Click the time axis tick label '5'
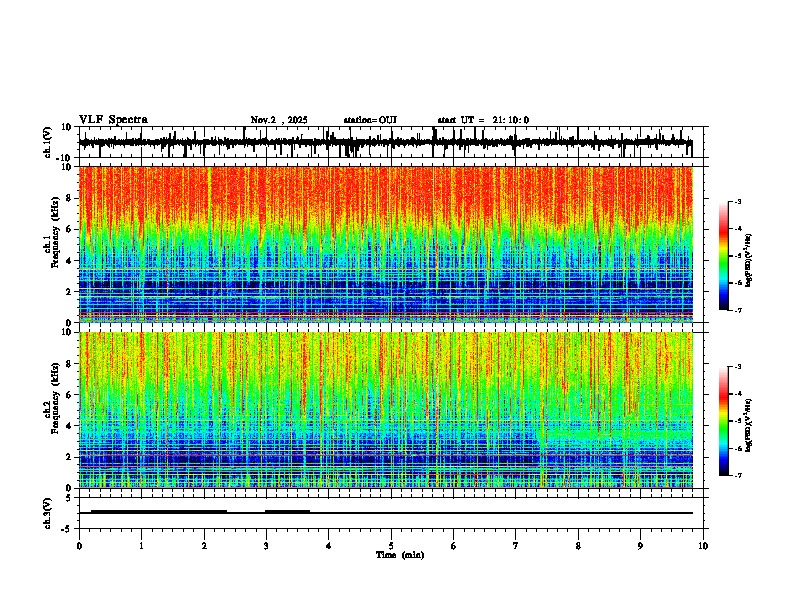 (x=391, y=546)
